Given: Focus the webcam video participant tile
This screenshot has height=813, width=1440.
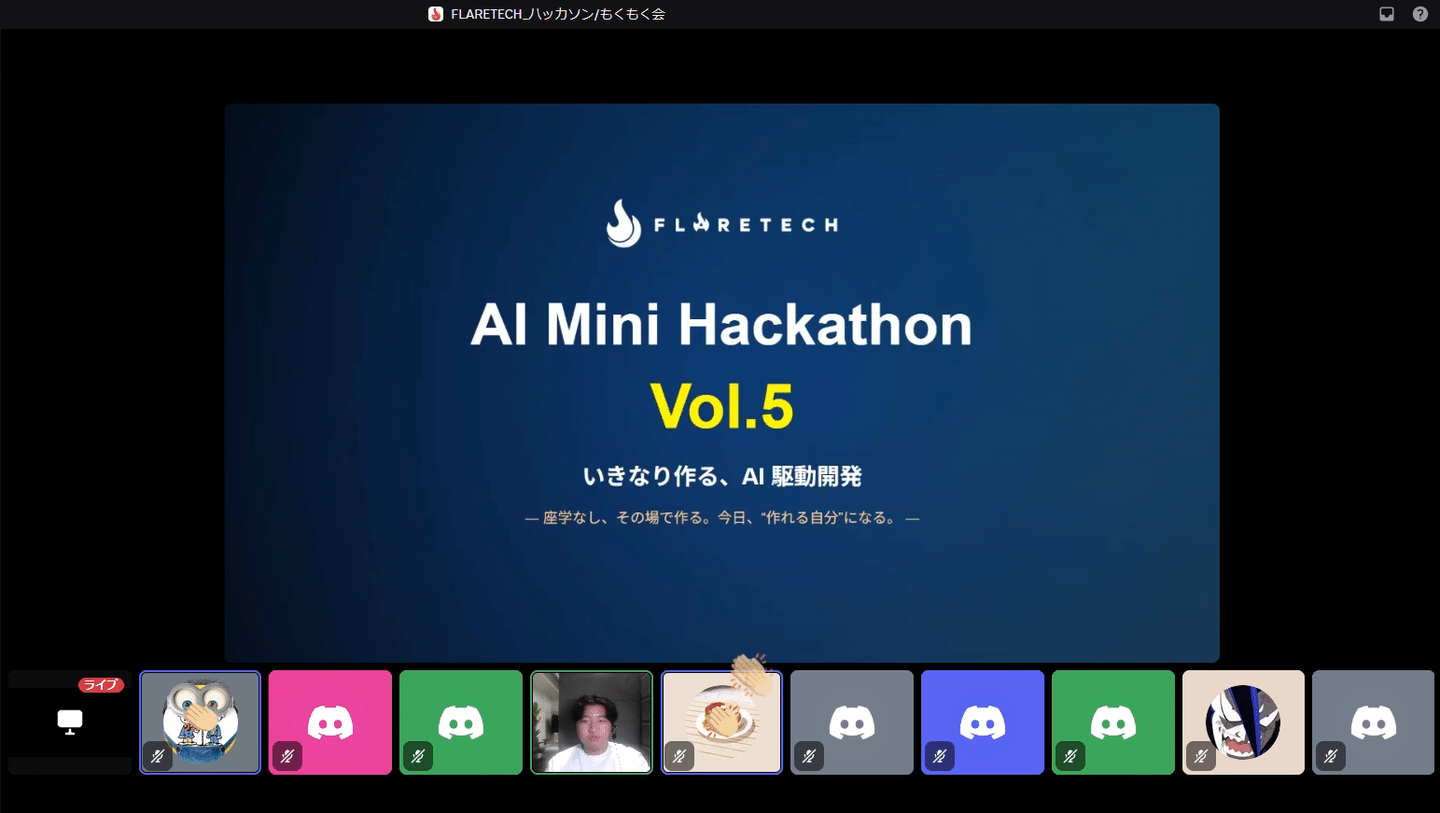Looking at the screenshot, I should pos(591,722).
